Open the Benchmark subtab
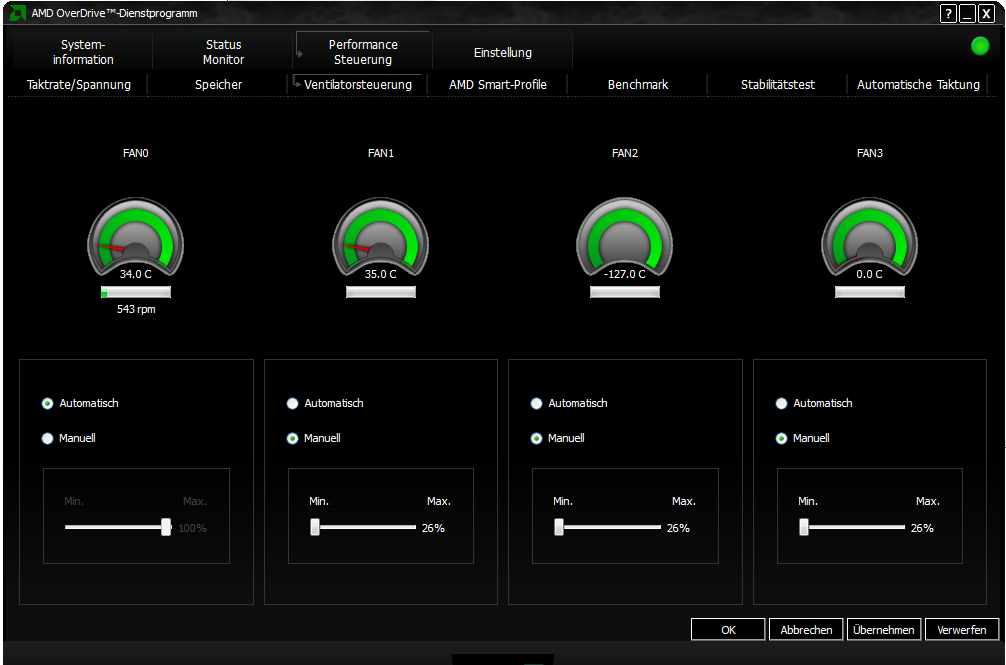The width and height of the screenshot is (1006, 665). click(638, 85)
